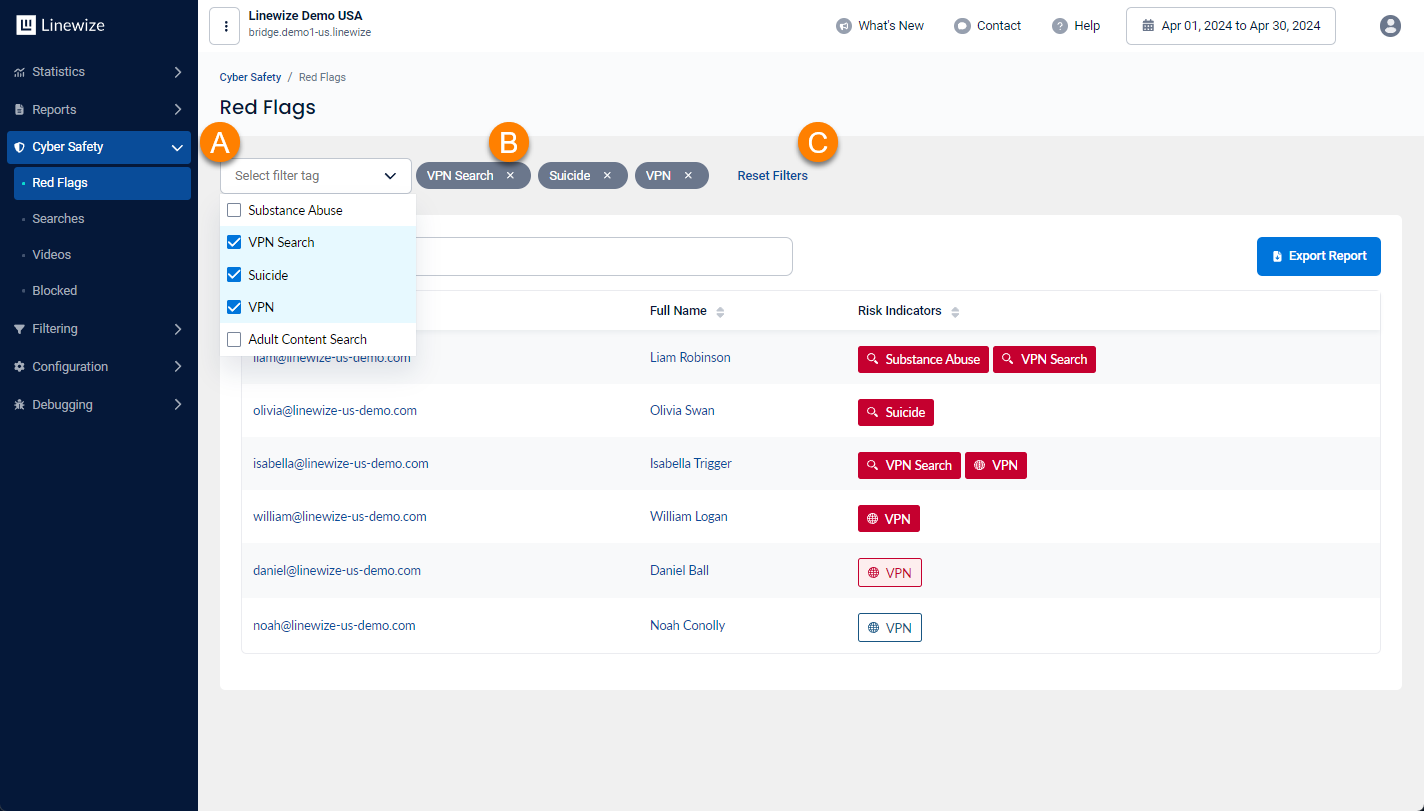This screenshot has width=1424, height=811.
Task: Remove the Suicide filter tag
Action: click(x=607, y=176)
